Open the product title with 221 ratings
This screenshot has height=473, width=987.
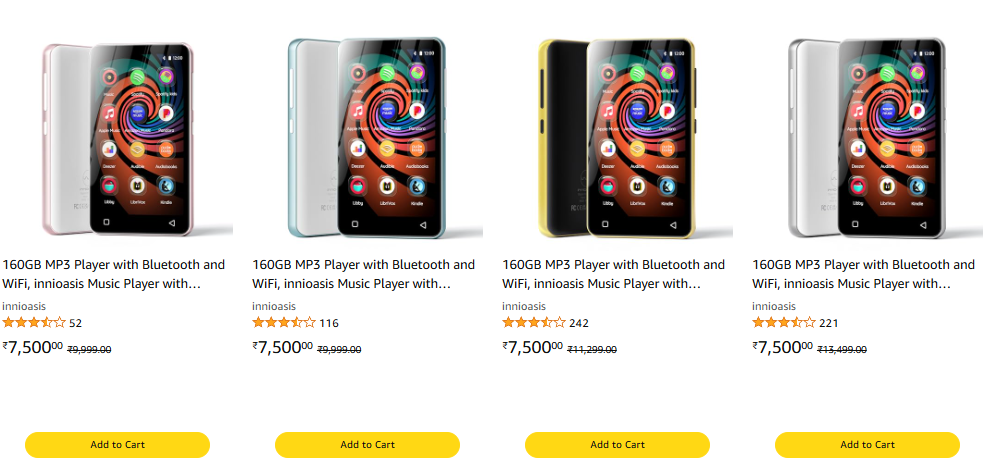coord(864,274)
